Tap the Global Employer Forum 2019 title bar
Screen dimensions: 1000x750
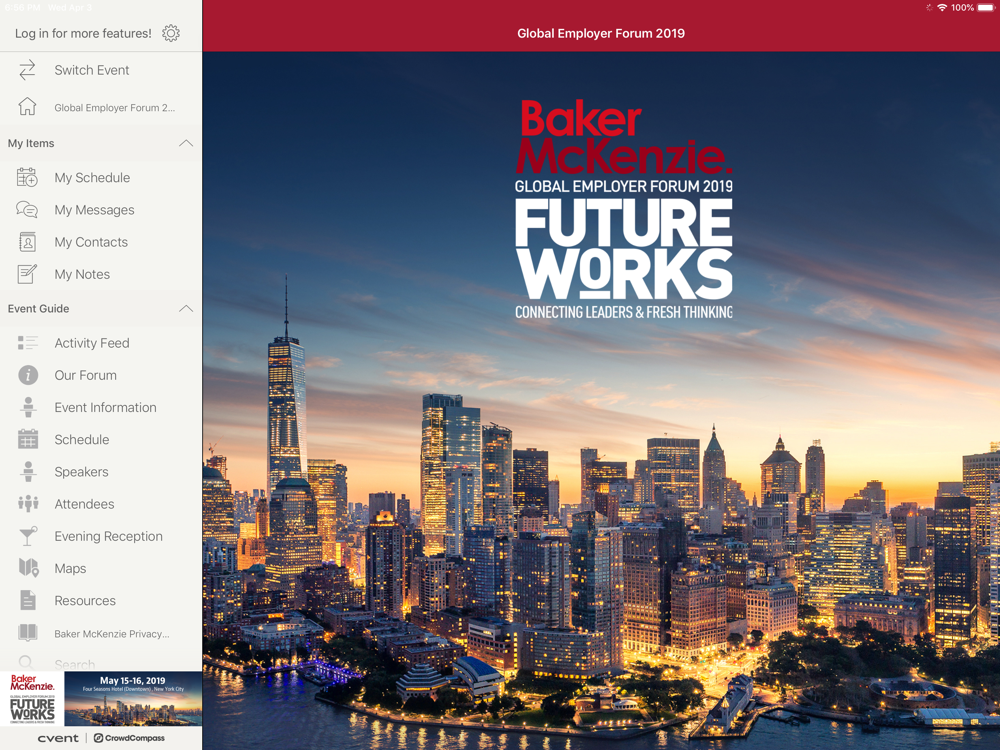pos(601,33)
